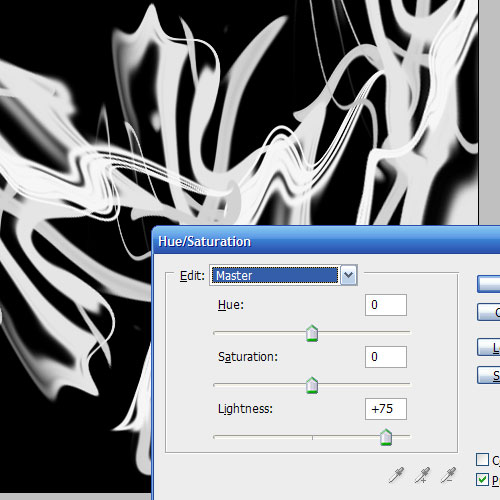The image size is (500, 500).
Task: Select the add-to-sample eyedropper (plus)
Action: click(x=422, y=475)
